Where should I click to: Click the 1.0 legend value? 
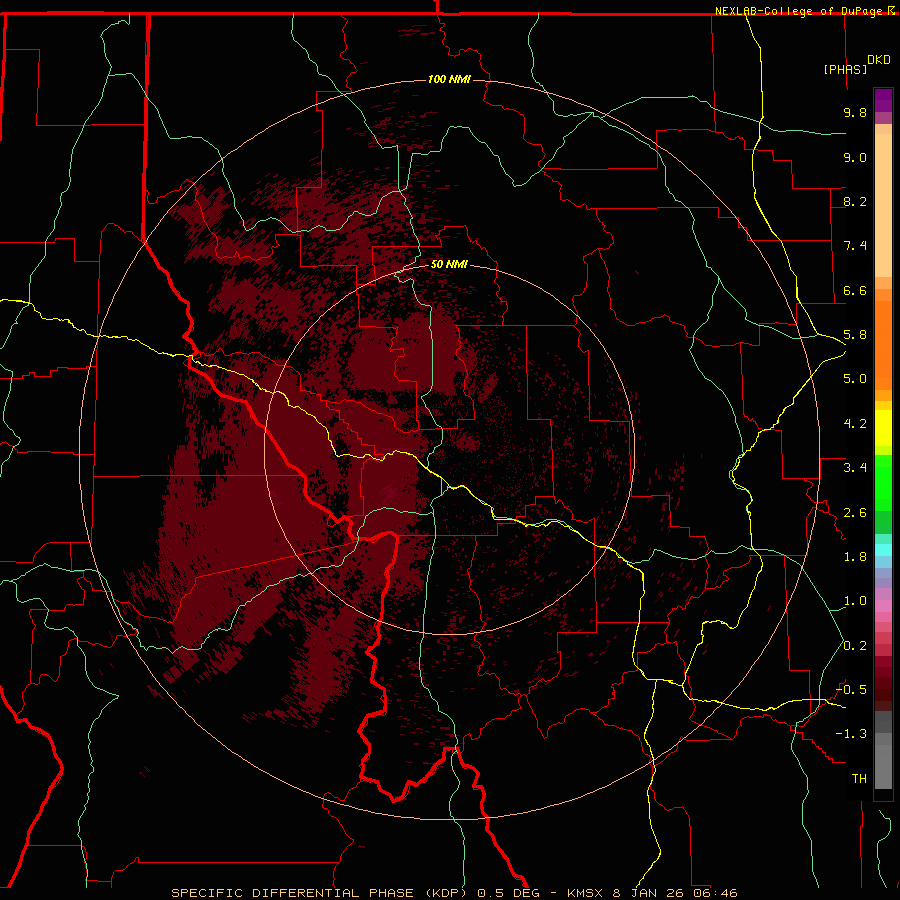click(855, 601)
